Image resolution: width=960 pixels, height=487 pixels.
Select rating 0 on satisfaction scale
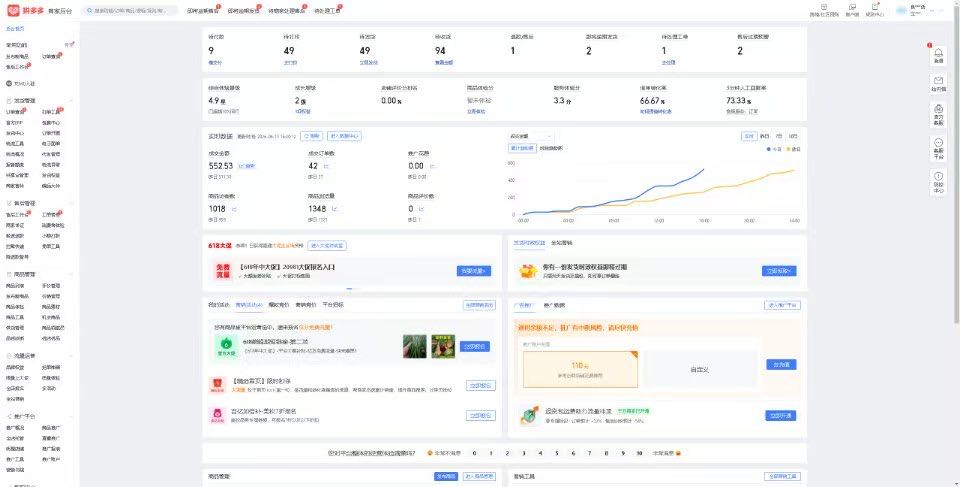[474, 453]
